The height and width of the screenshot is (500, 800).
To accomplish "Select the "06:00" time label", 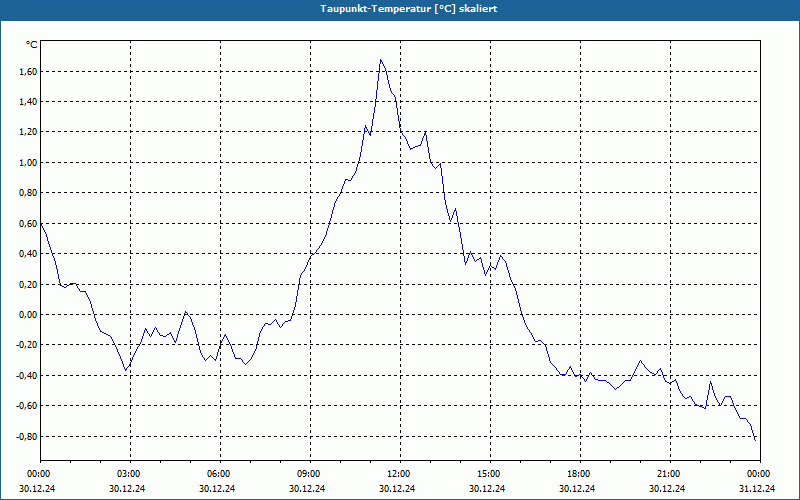I will (217, 474).
